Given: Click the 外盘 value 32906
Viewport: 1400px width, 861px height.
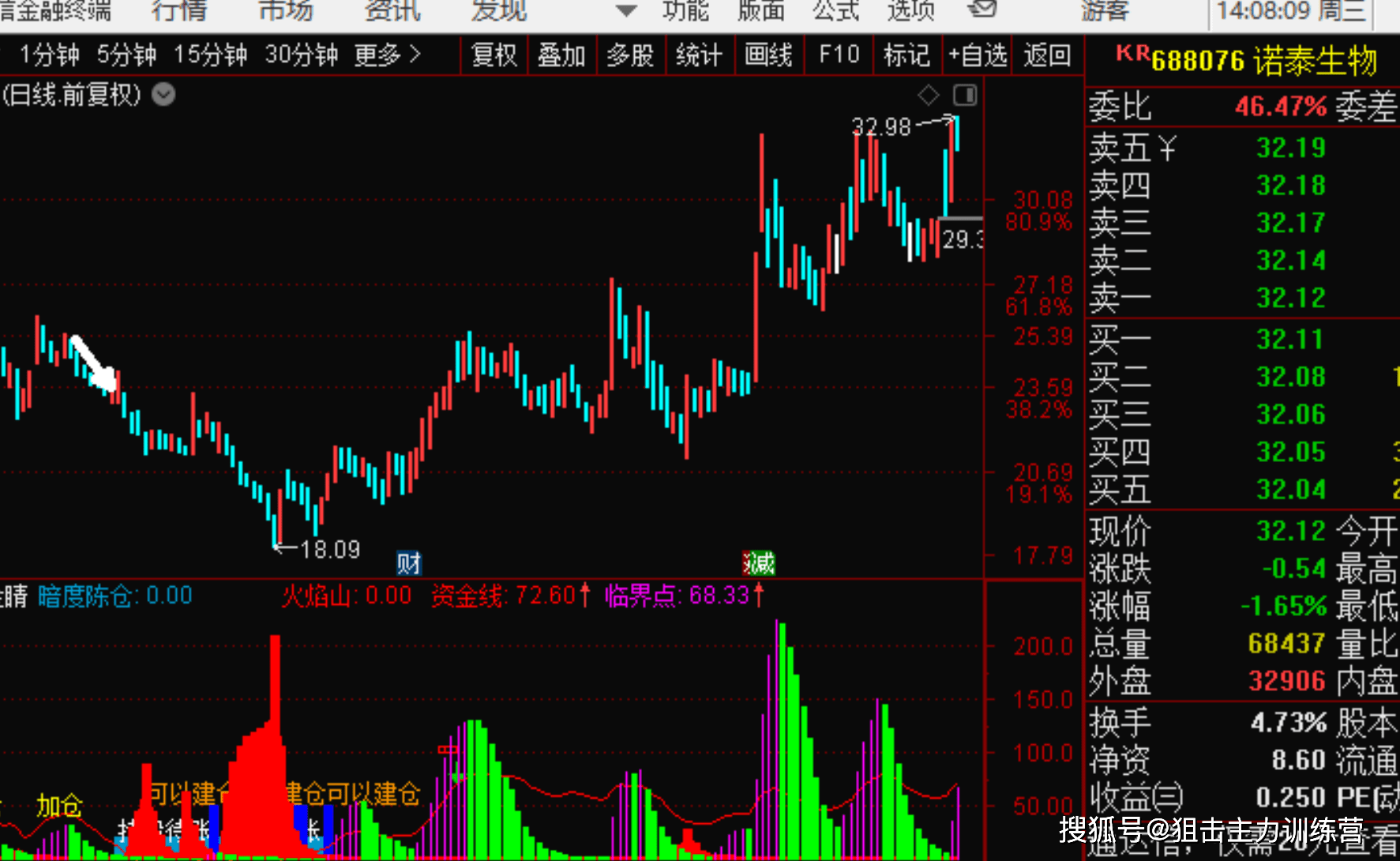Looking at the screenshot, I should click(x=1287, y=681).
